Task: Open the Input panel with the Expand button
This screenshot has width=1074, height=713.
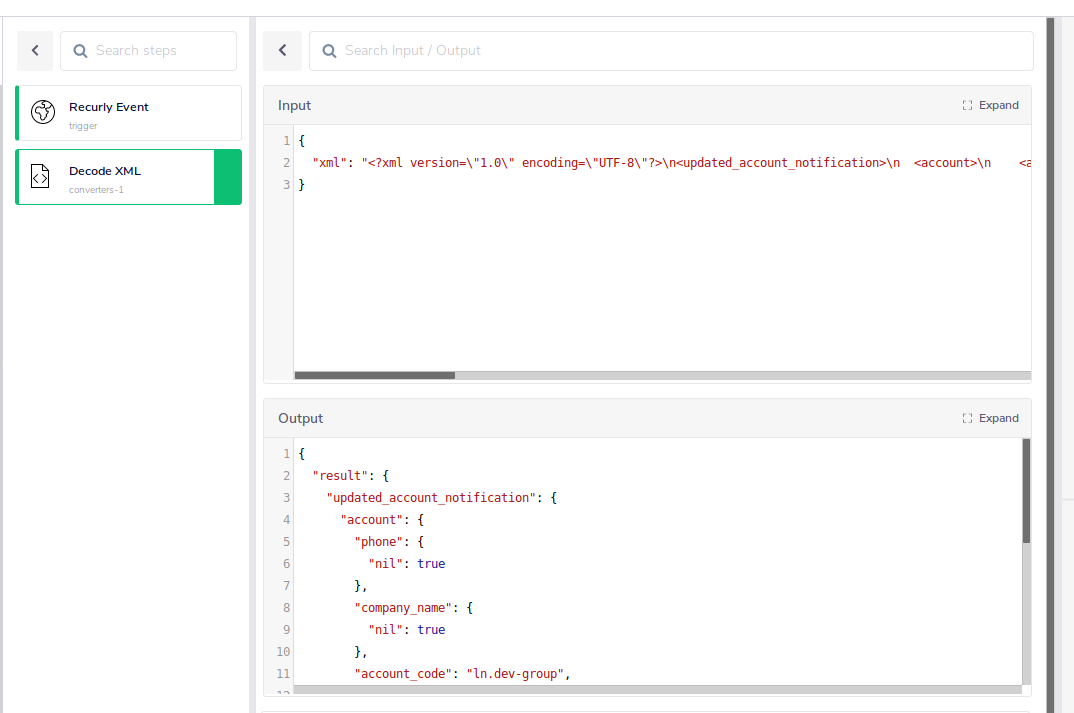Action: [999, 105]
